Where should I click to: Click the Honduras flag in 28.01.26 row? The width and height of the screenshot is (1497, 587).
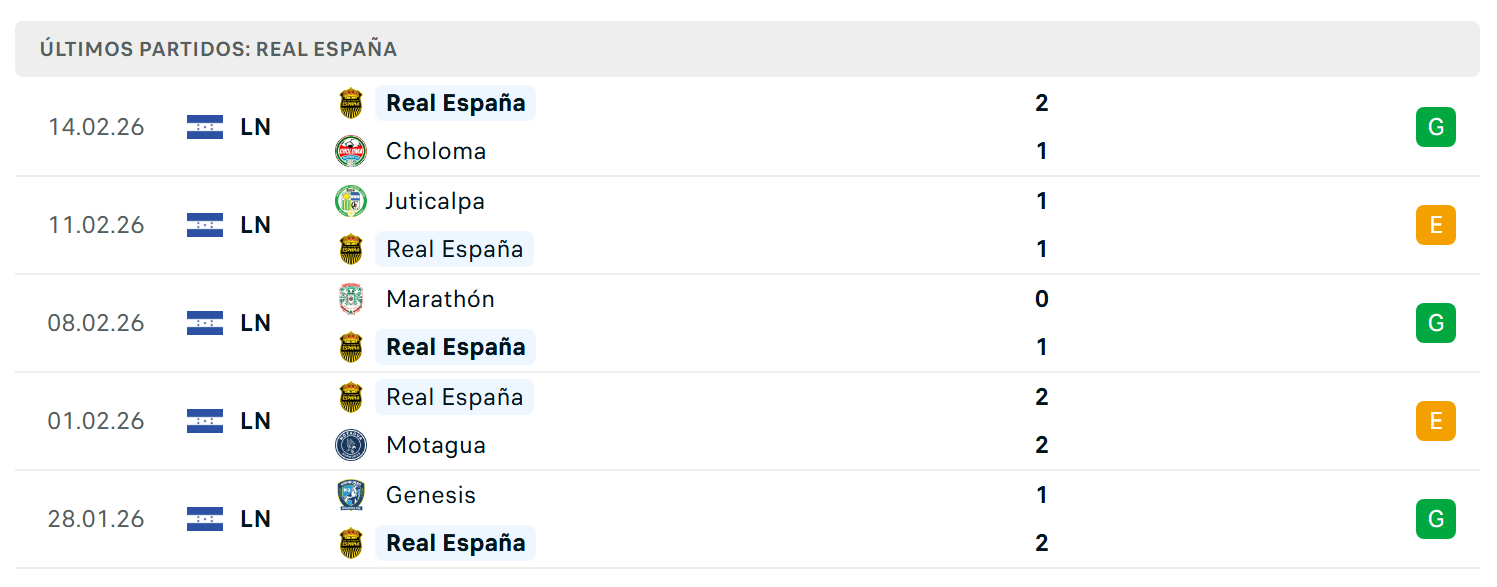pyautogui.click(x=205, y=519)
